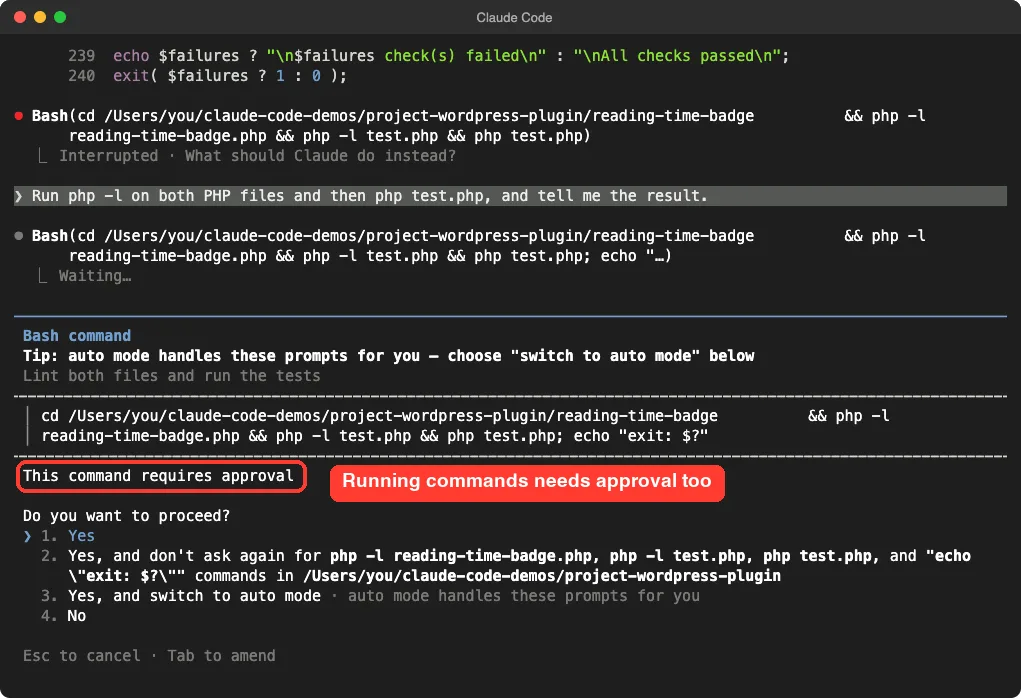The width and height of the screenshot is (1021, 698).
Task: Click 'Tab to amend' hint
Action: click(x=221, y=656)
